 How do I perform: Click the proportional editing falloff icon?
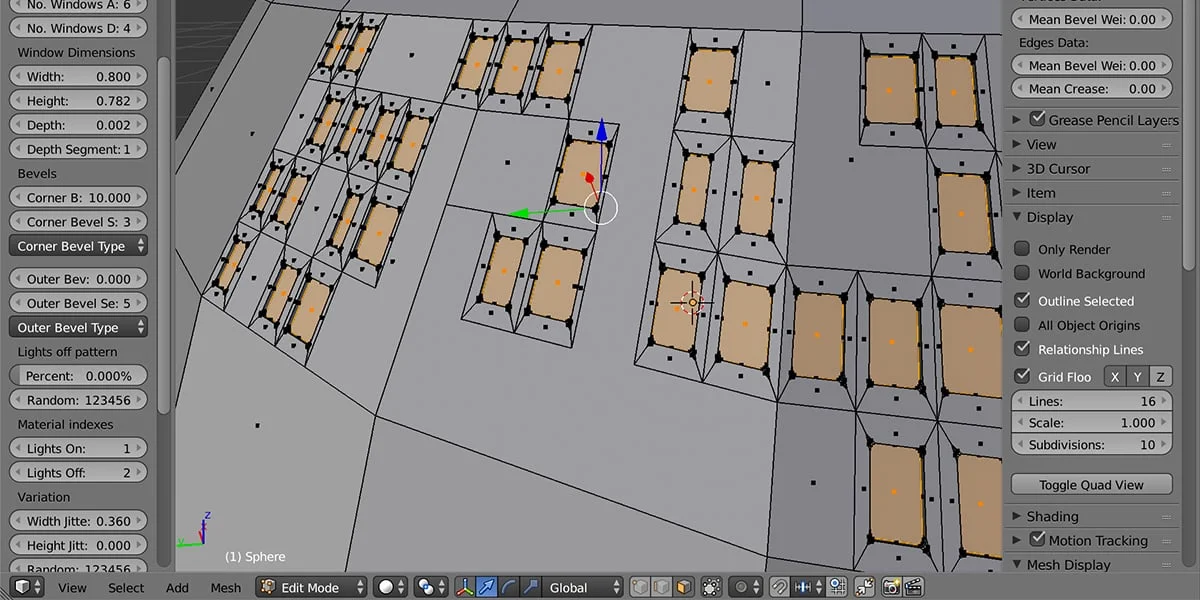740,587
